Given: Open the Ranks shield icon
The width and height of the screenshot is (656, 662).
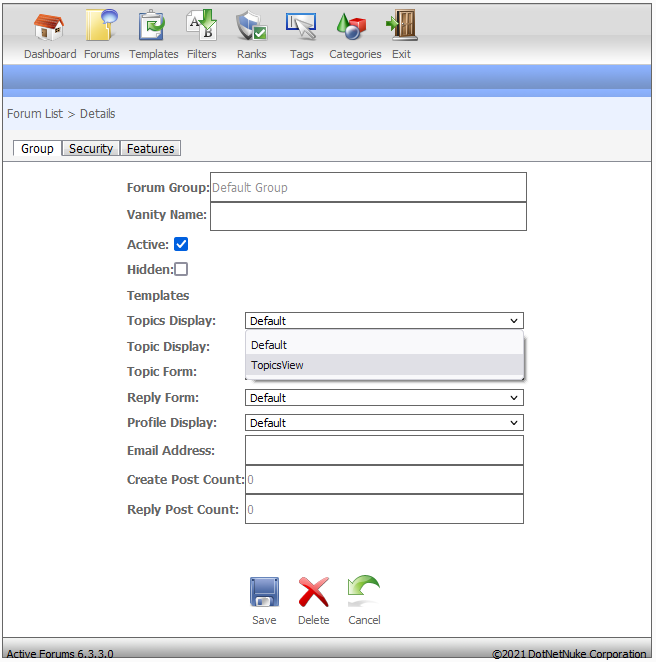Looking at the screenshot, I should 251,25.
